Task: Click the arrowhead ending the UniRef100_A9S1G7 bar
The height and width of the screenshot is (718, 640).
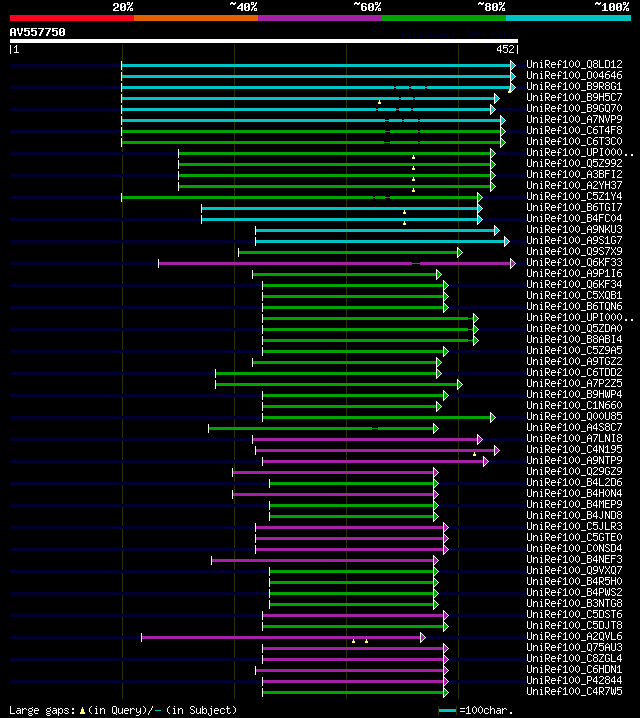Action: 507,241
